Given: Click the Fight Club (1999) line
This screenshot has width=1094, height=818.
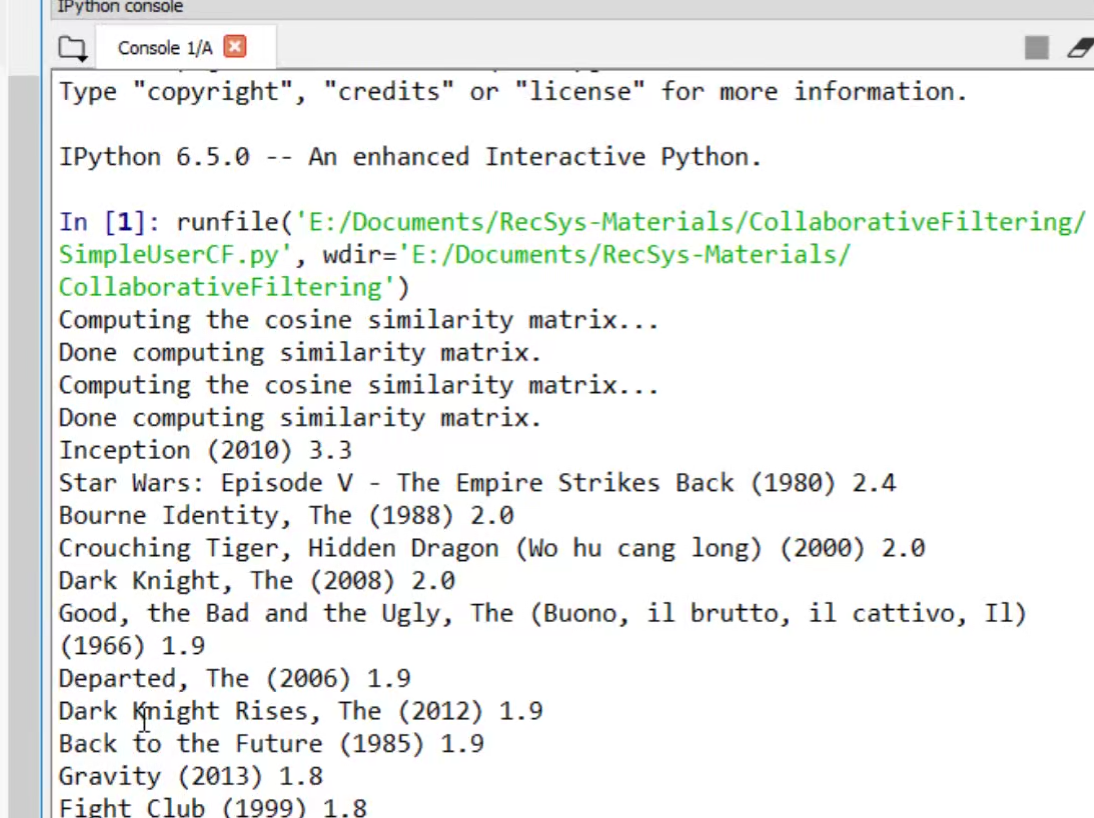Looking at the screenshot, I should click(212, 806).
